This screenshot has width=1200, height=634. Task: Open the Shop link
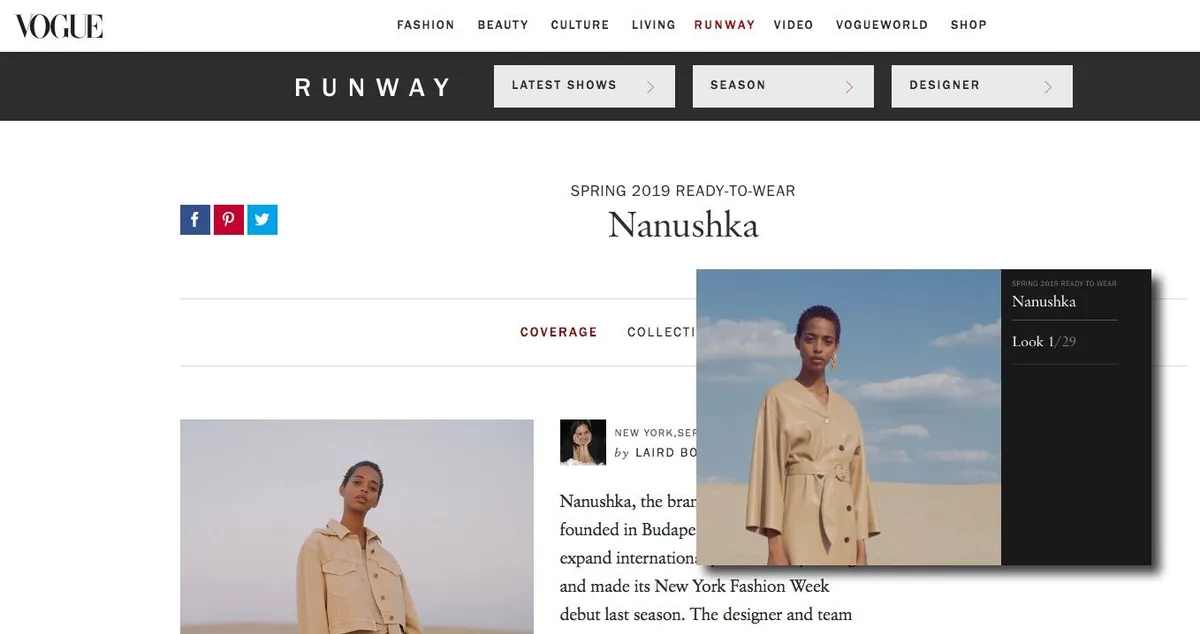click(969, 25)
